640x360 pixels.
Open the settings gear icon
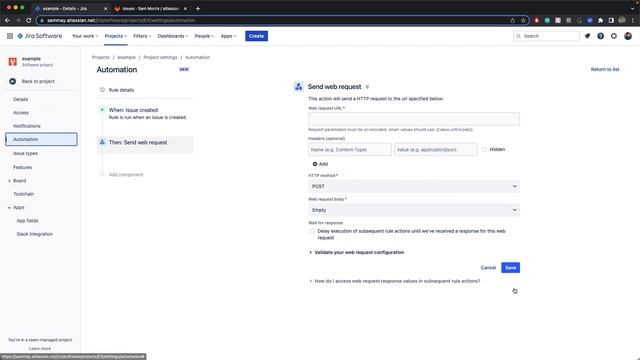tap(614, 36)
